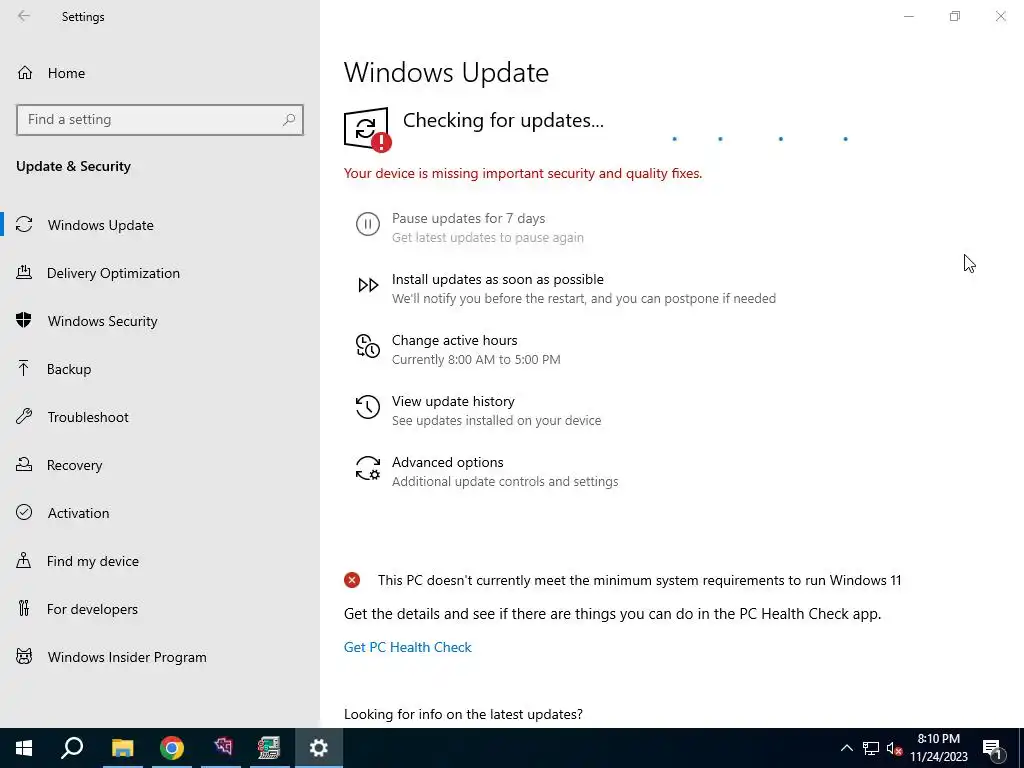Viewport: 1024px width, 768px height.
Task: Focus the Find a setting search box
Action: (x=160, y=120)
